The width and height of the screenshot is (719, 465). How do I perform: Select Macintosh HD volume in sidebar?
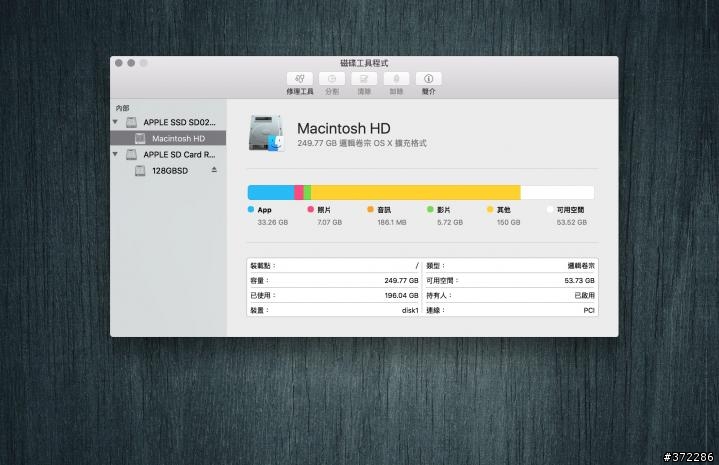(168, 138)
